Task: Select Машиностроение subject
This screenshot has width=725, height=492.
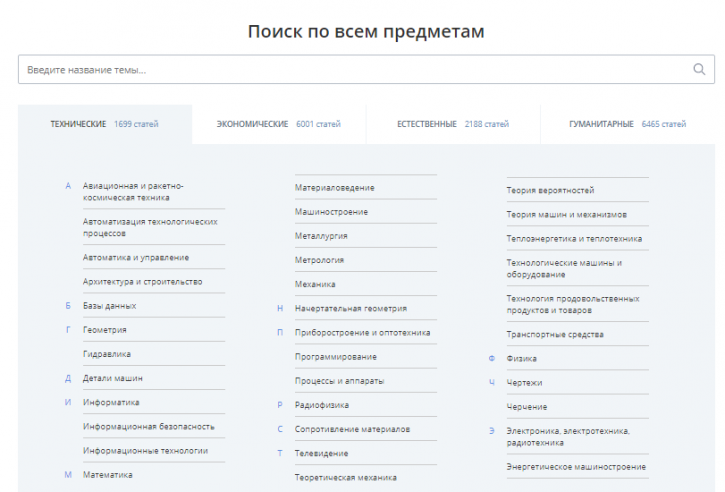Action: pos(332,212)
